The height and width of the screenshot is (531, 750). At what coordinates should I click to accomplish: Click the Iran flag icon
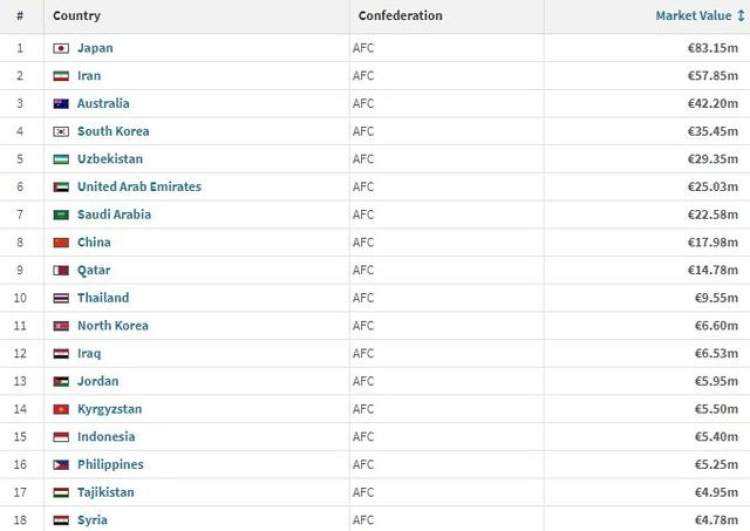tap(61, 76)
